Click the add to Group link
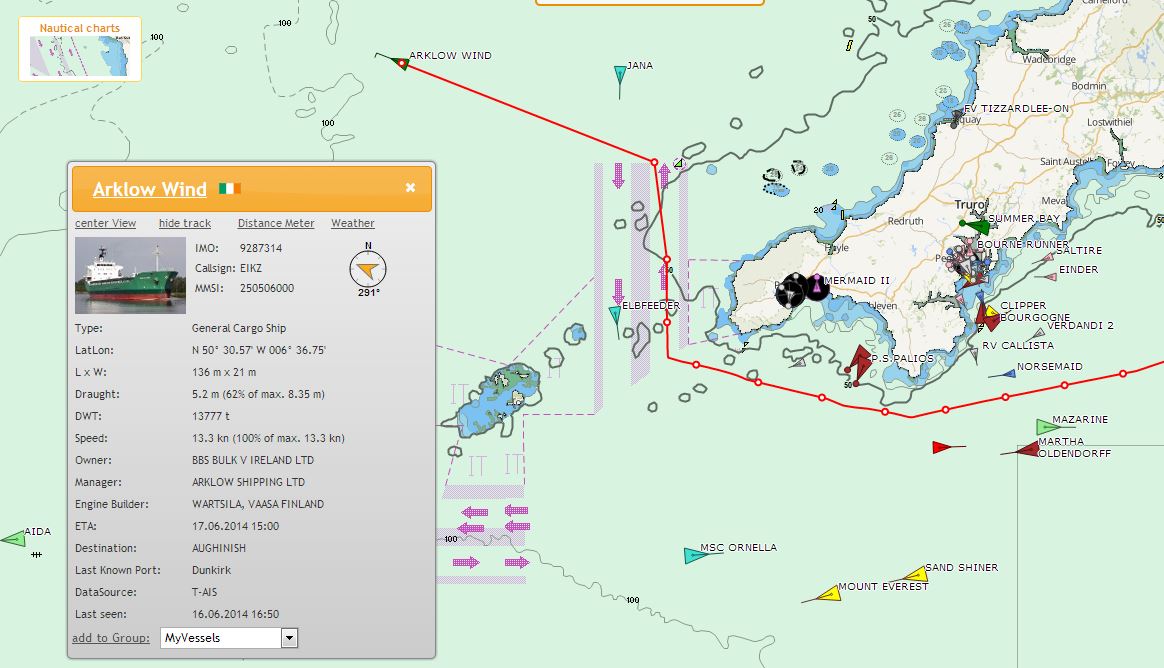1164x668 pixels. tap(111, 638)
